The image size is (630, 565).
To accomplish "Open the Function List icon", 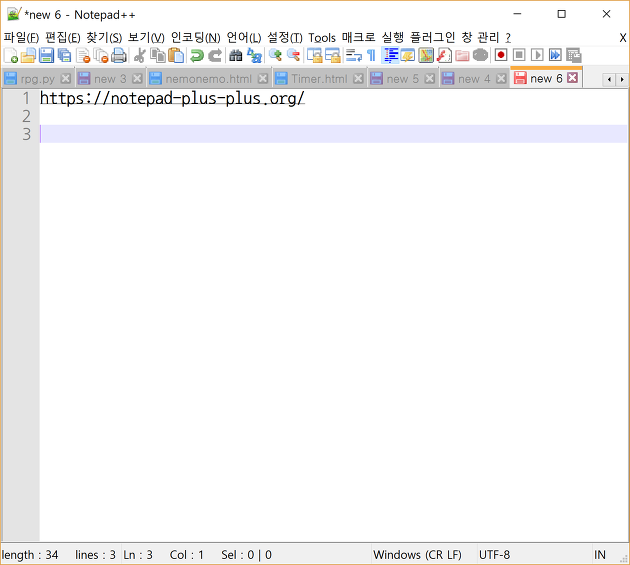I will tap(444, 55).
